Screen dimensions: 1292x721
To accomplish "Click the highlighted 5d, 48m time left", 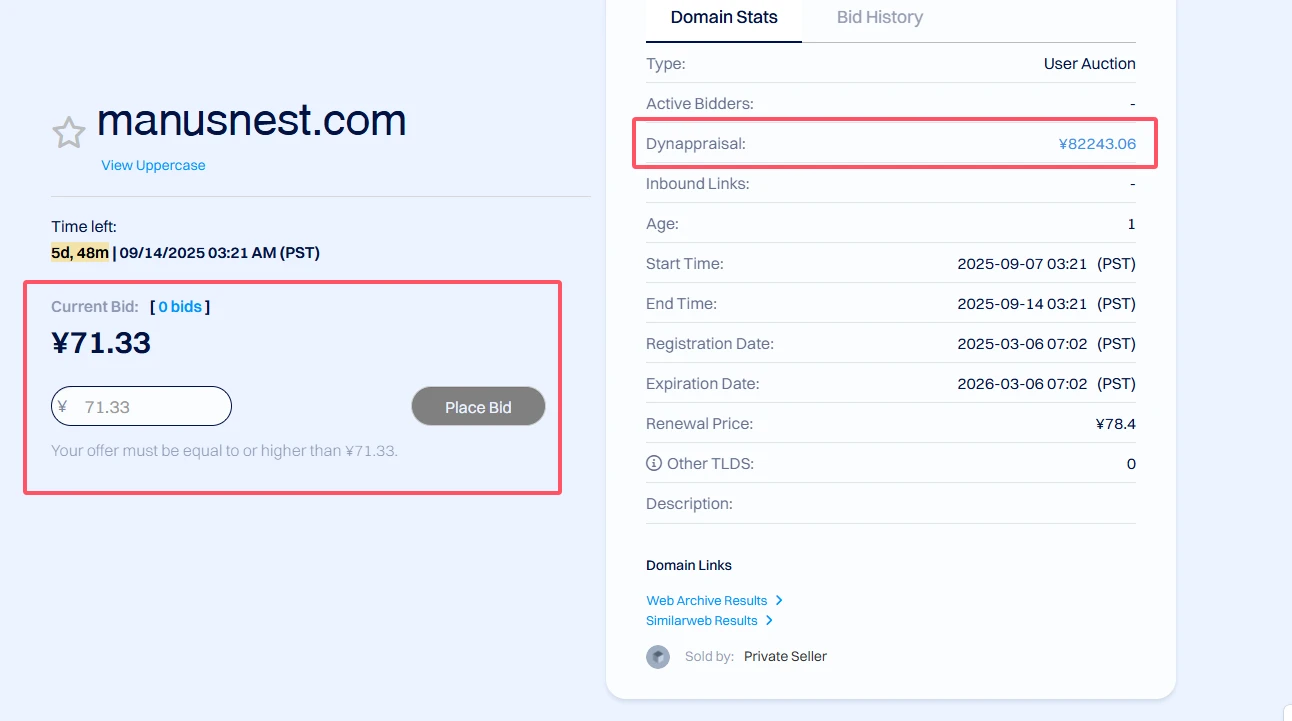I will 80,253.
